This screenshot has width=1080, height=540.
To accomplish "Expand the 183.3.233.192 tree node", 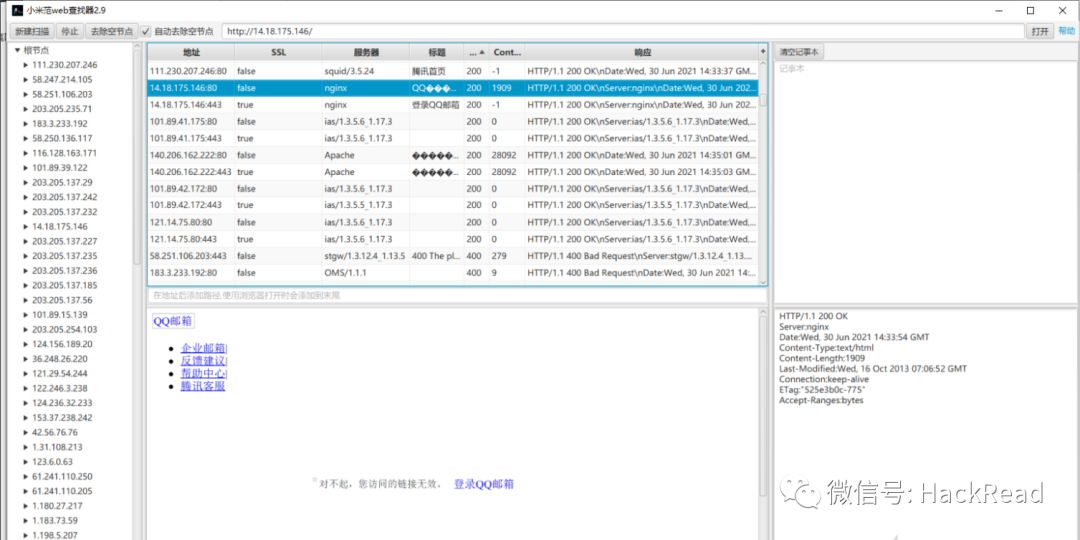I will (x=26, y=124).
